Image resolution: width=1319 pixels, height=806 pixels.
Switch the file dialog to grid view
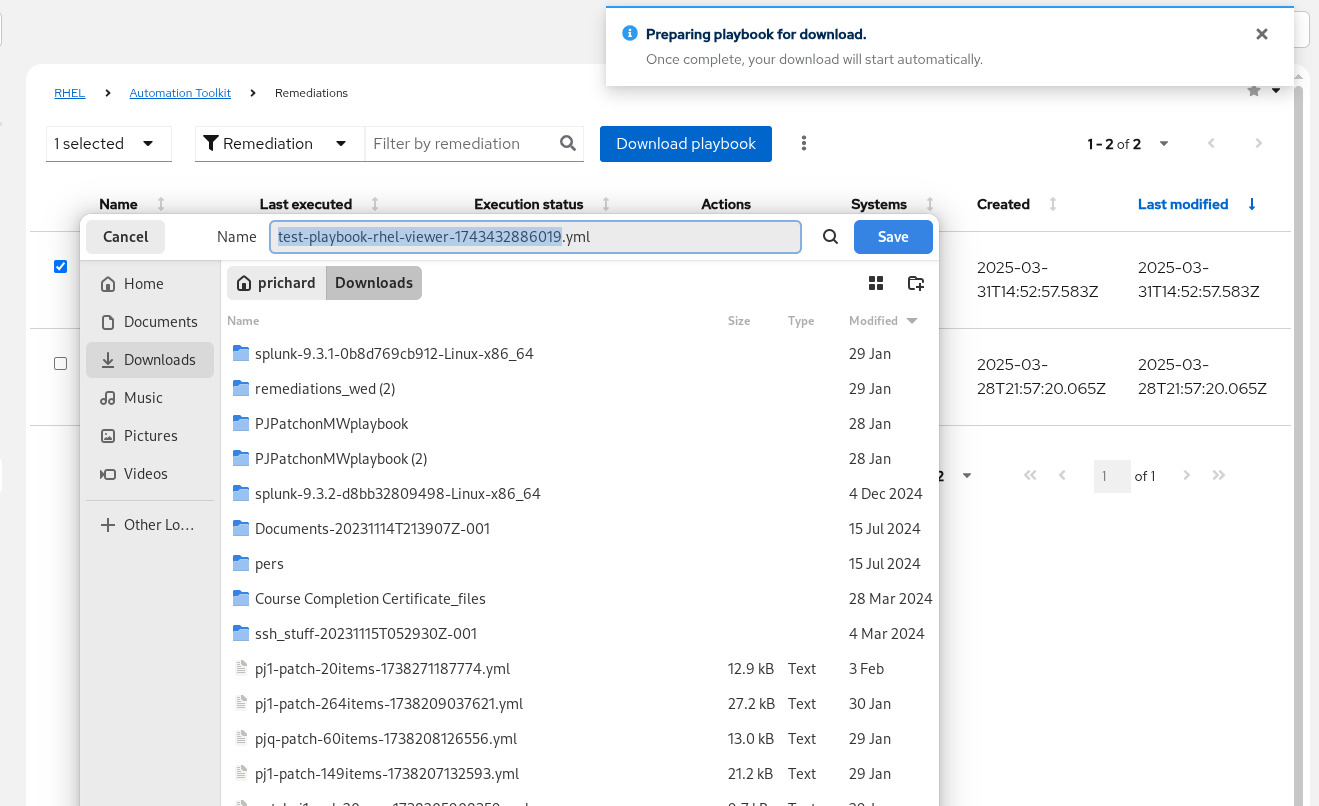pyautogui.click(x=876, y=283)
